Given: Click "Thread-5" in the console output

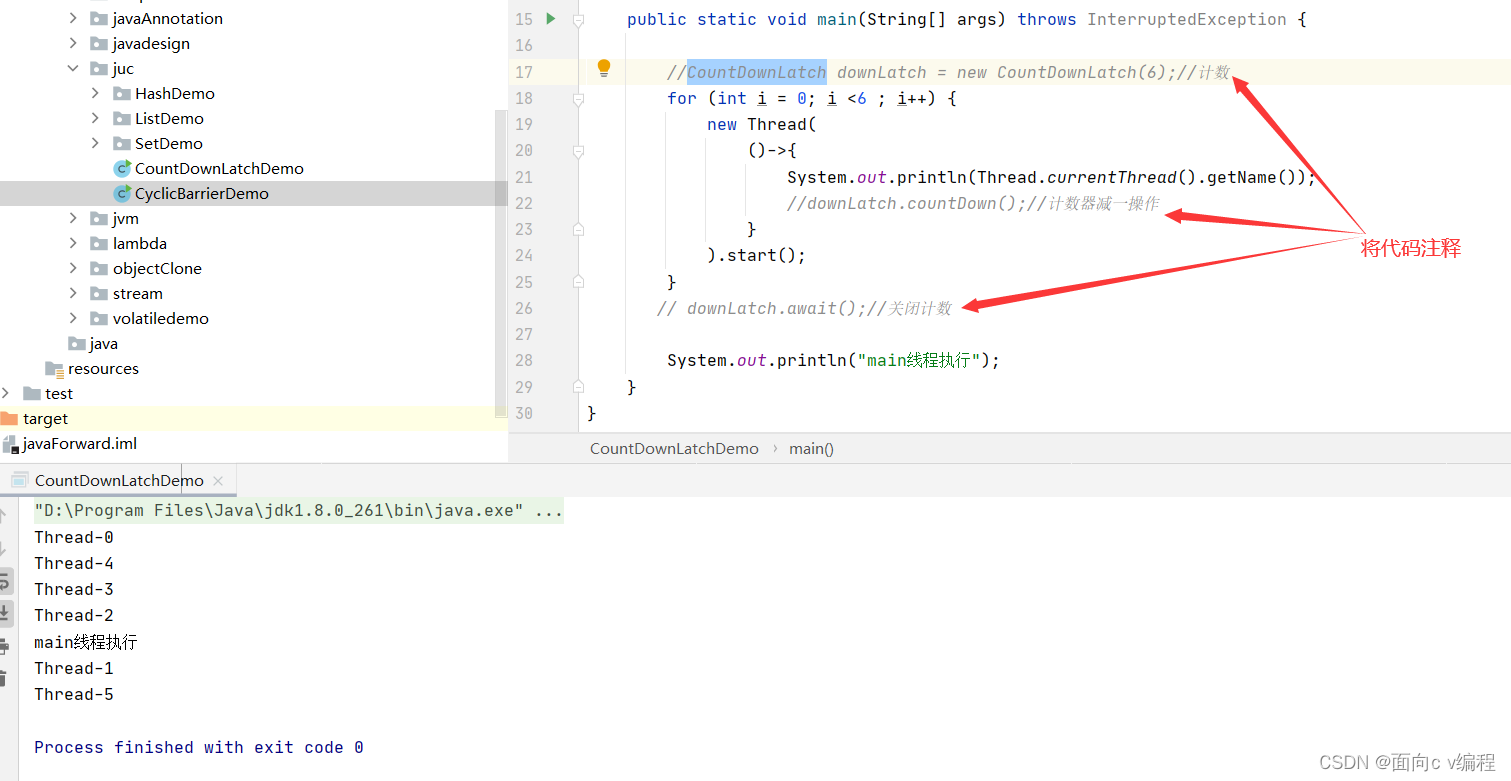Looking at the screenshot, I should point(74,694).
